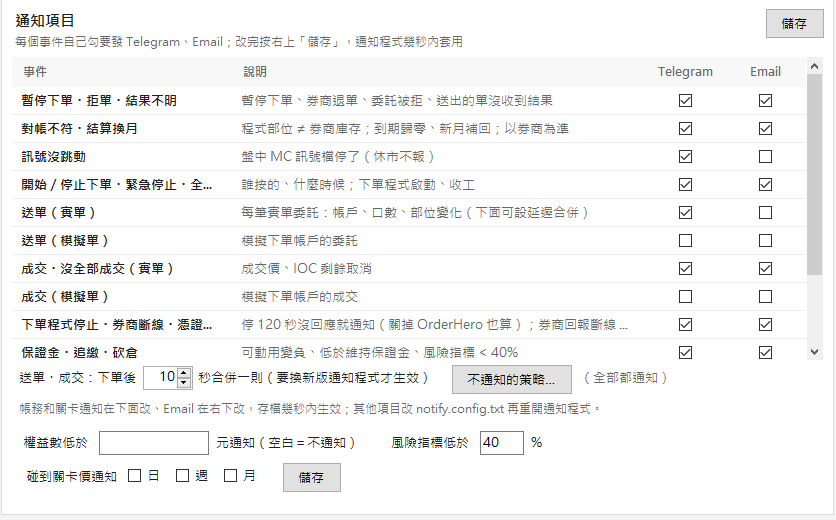Check the 日 checkbox for 關卡價通知

(134, 475)
